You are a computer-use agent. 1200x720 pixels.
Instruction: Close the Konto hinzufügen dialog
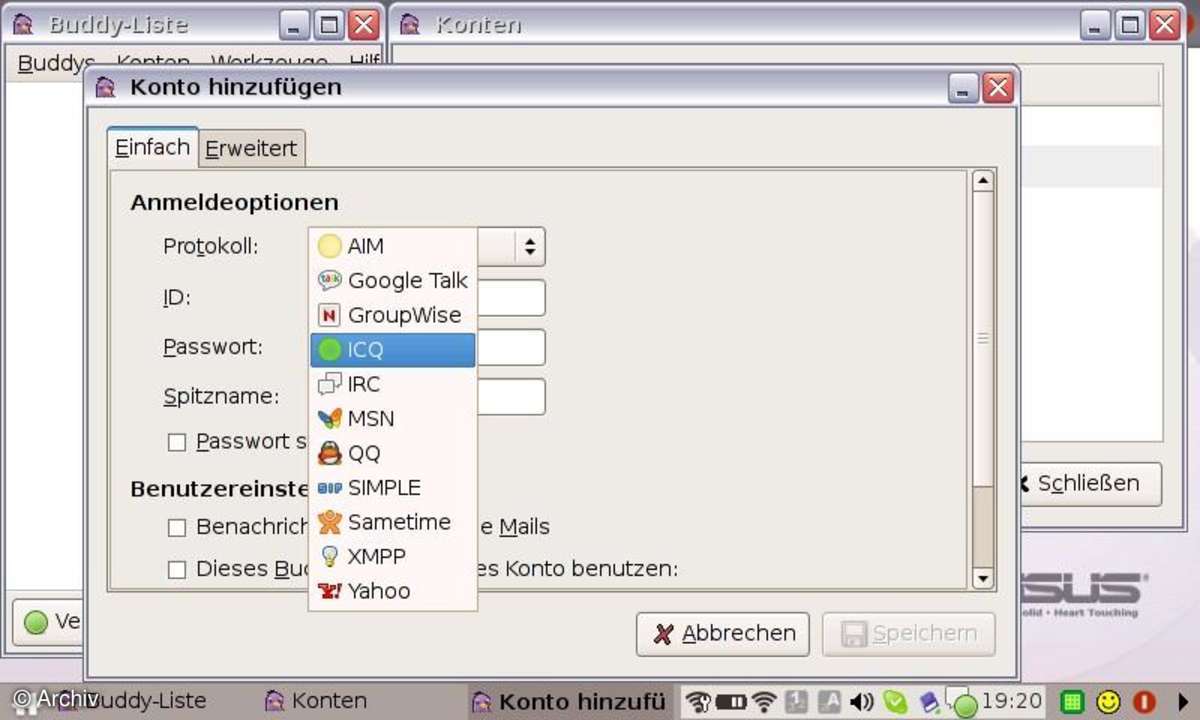click(998, 89)
